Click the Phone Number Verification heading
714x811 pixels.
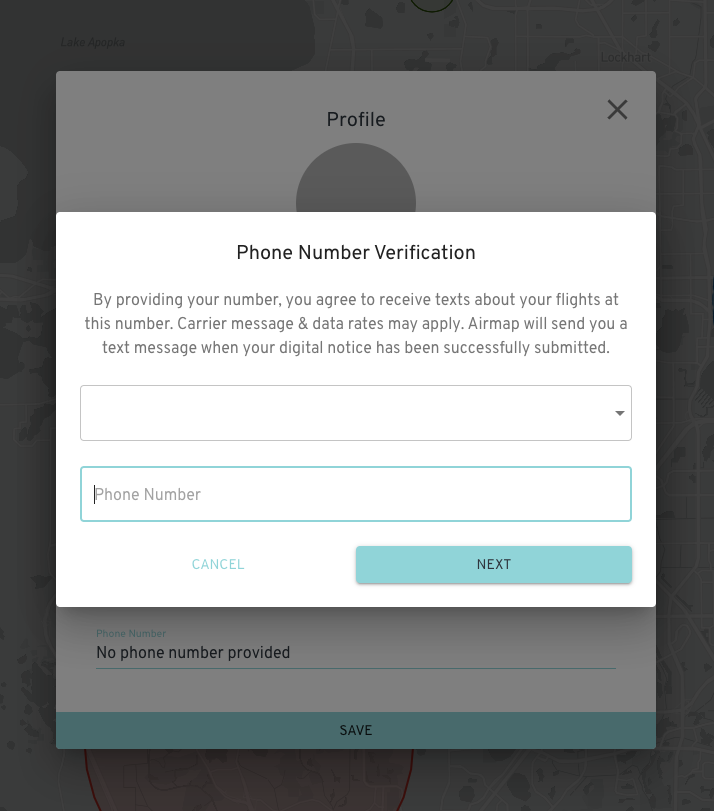coord(356,253)
